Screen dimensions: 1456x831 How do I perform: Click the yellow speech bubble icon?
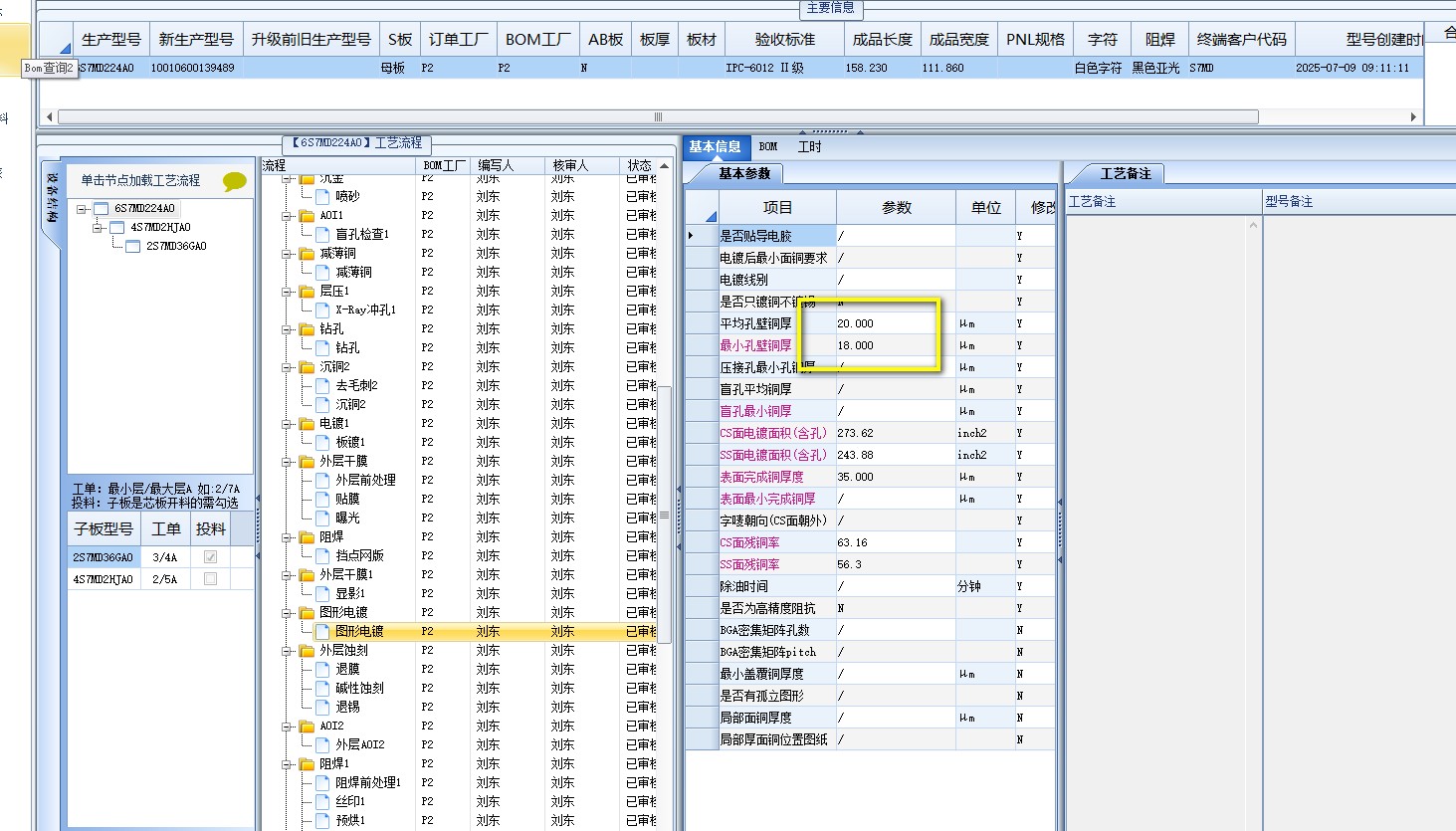click(235, 181)
